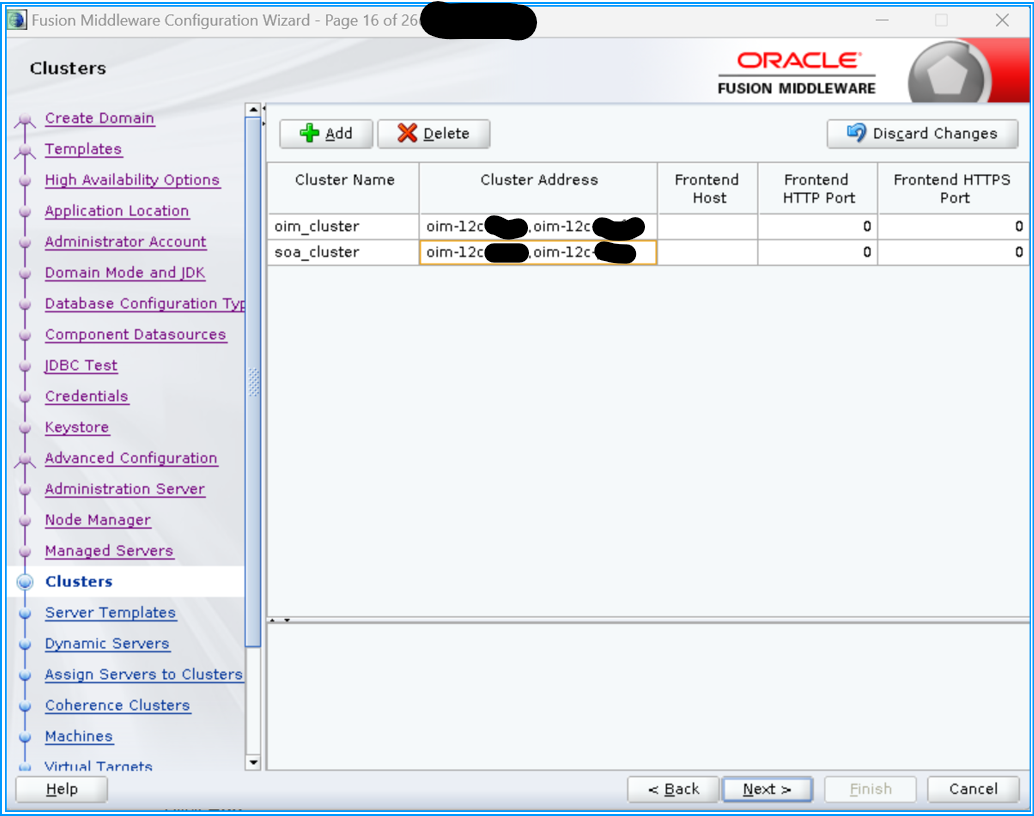Open Component Datasources step

135,335
